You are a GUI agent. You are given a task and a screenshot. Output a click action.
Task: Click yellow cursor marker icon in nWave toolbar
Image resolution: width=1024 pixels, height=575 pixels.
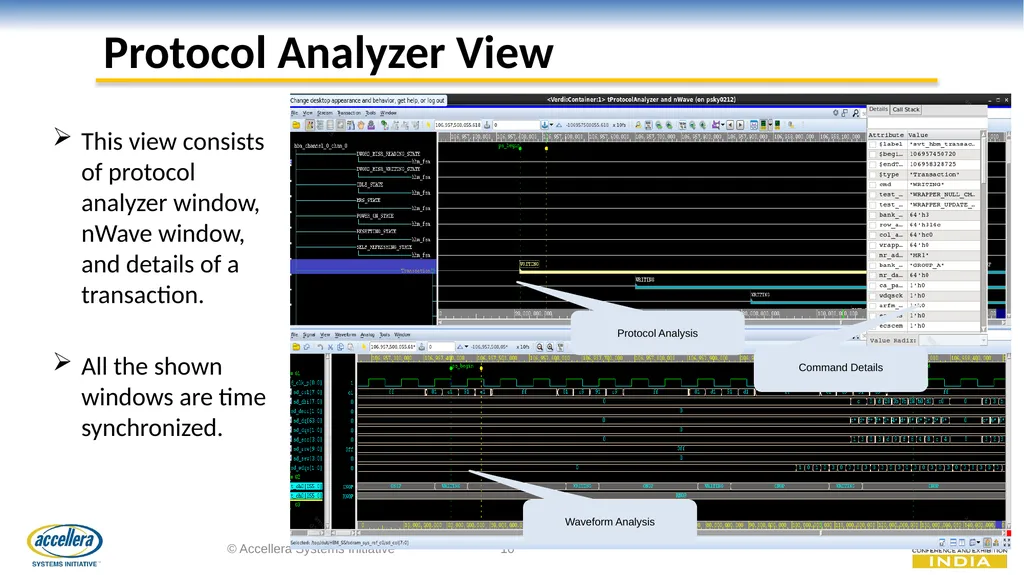click(x=364, y=347)
